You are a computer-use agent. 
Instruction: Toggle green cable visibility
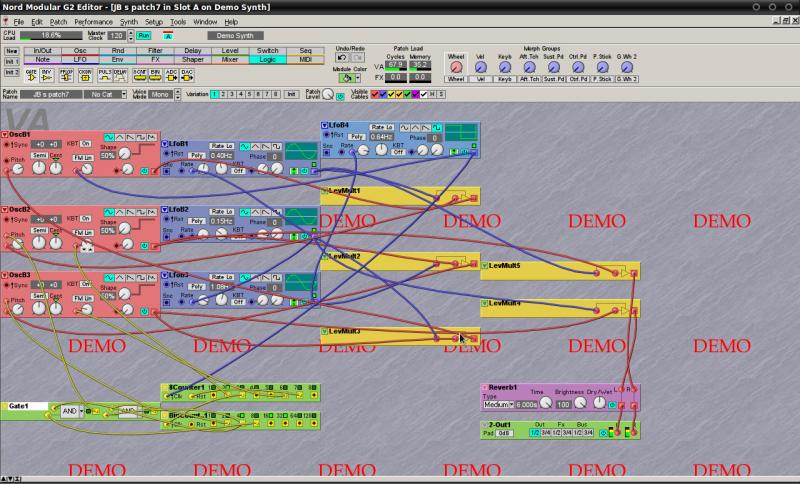click(407, 94)
